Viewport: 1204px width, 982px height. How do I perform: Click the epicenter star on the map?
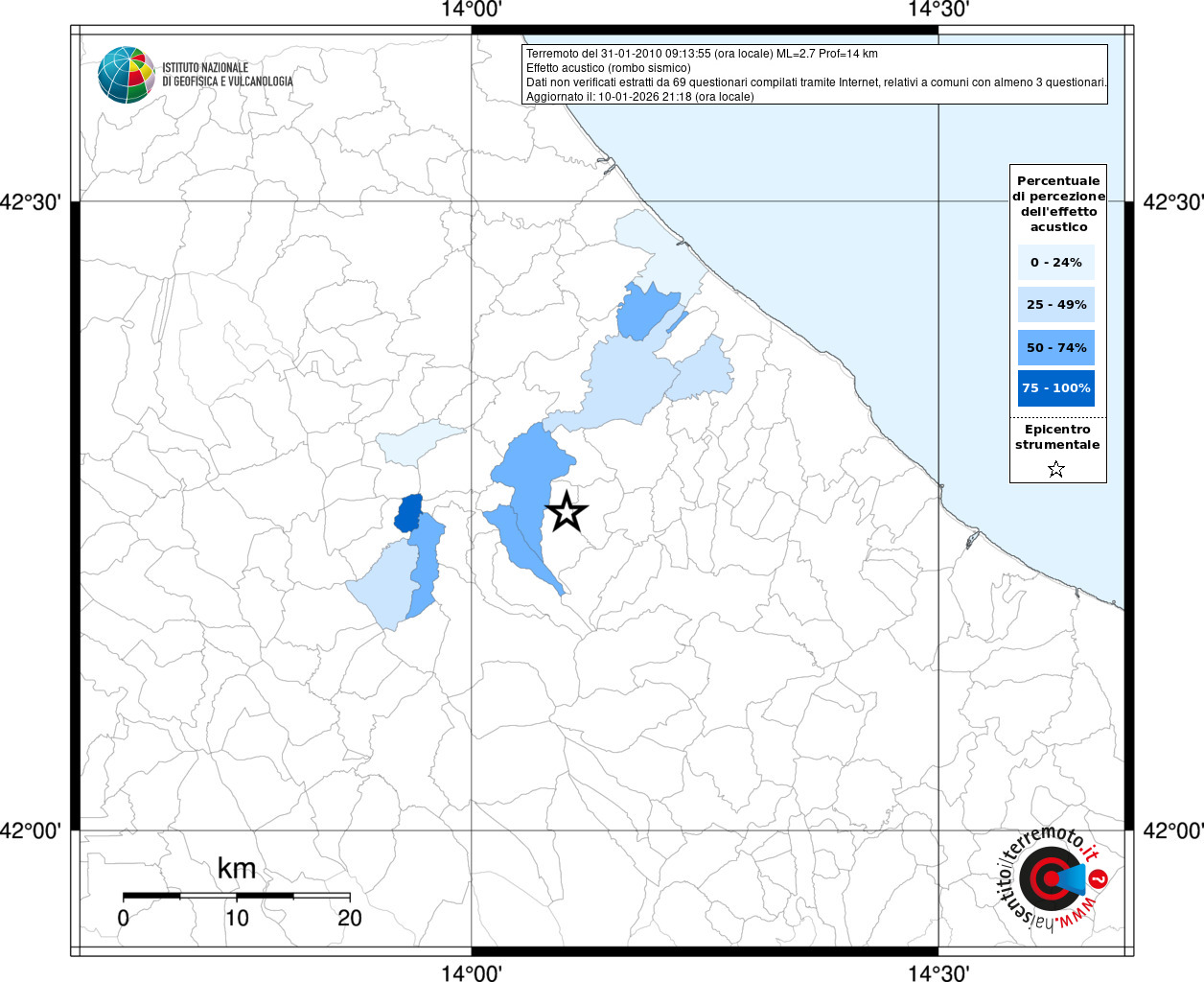click(x=567, y=512)
